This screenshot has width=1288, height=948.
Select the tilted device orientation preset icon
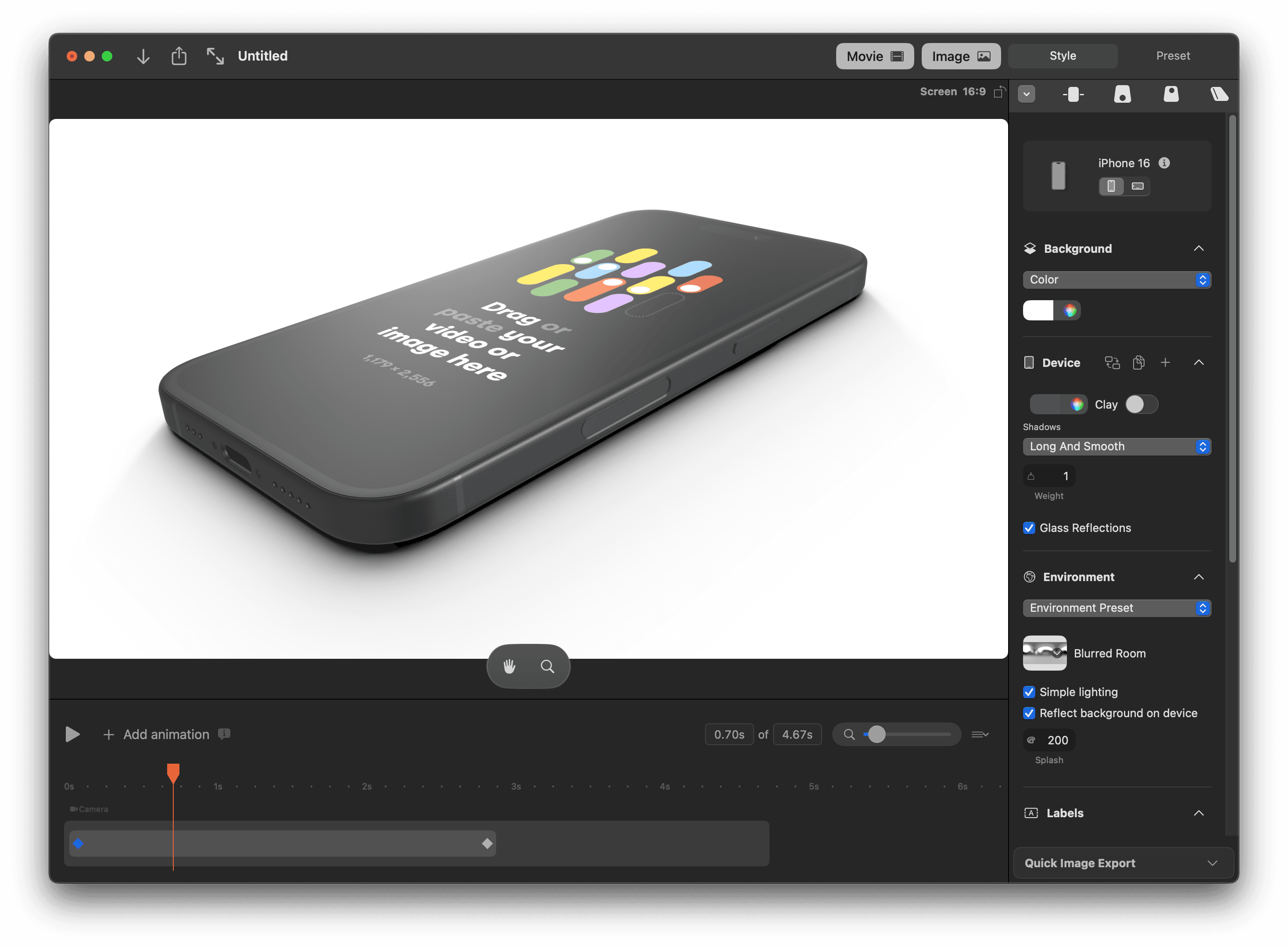pos(1219,94)
